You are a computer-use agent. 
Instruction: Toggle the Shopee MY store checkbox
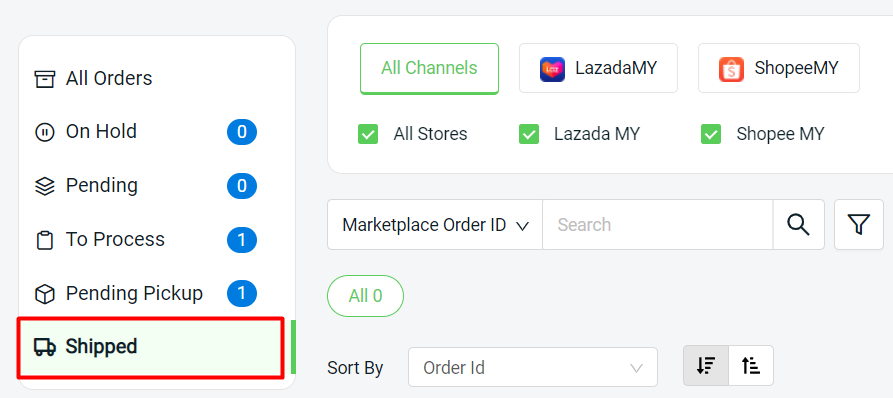pyautogui.click(x=711, y=134)
